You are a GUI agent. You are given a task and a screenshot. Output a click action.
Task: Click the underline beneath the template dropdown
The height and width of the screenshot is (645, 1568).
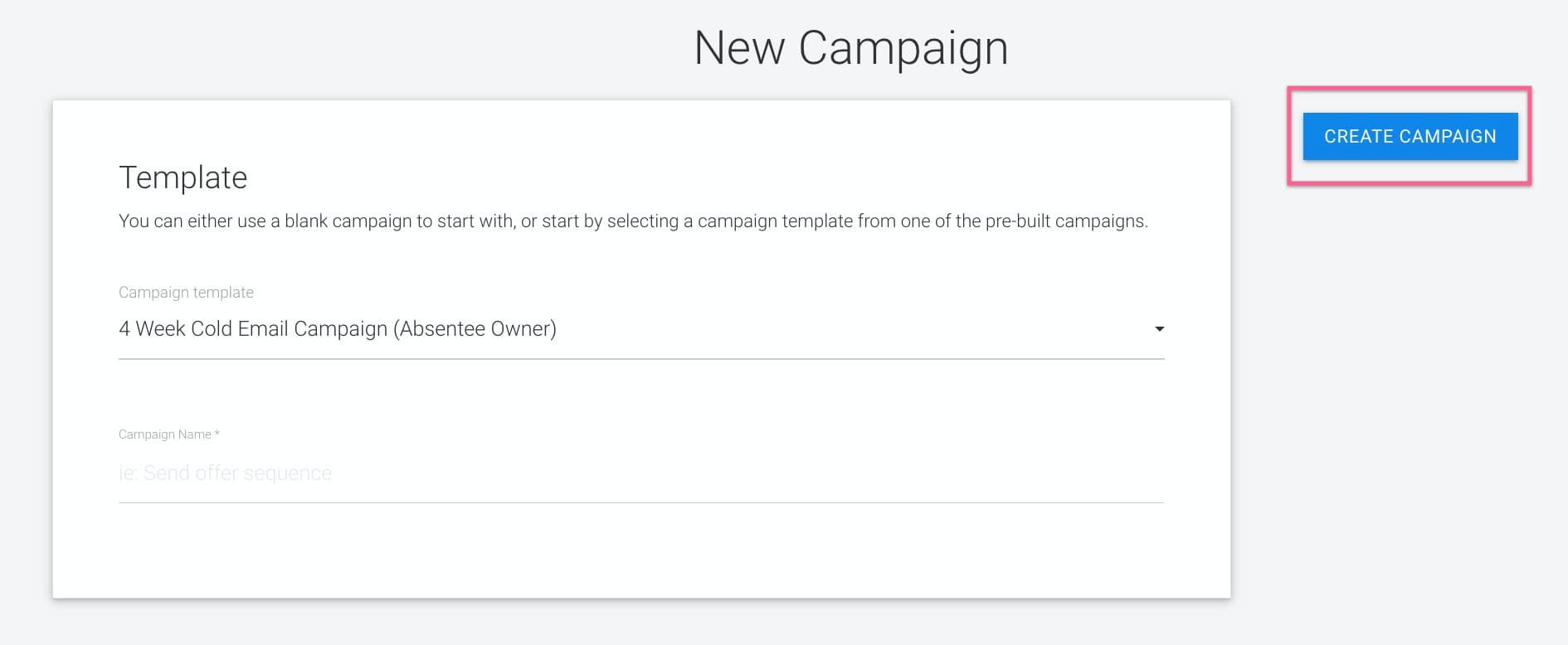(643, 359)
